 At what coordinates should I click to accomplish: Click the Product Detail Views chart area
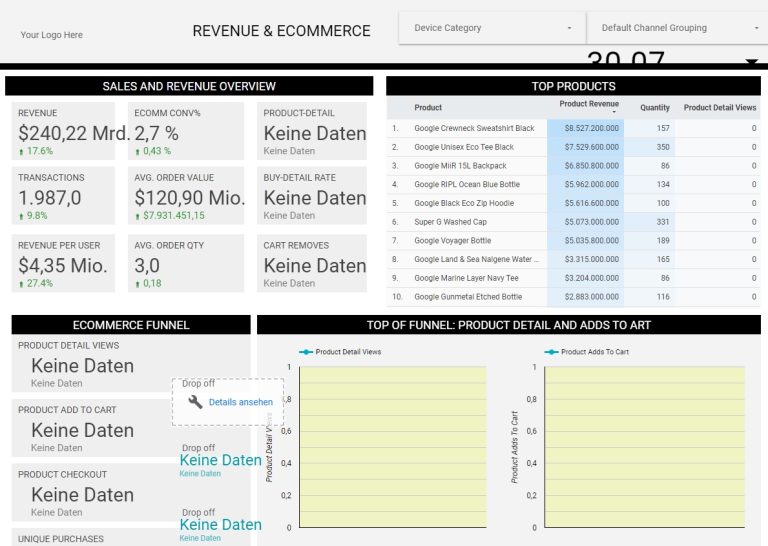coord(393,446)
